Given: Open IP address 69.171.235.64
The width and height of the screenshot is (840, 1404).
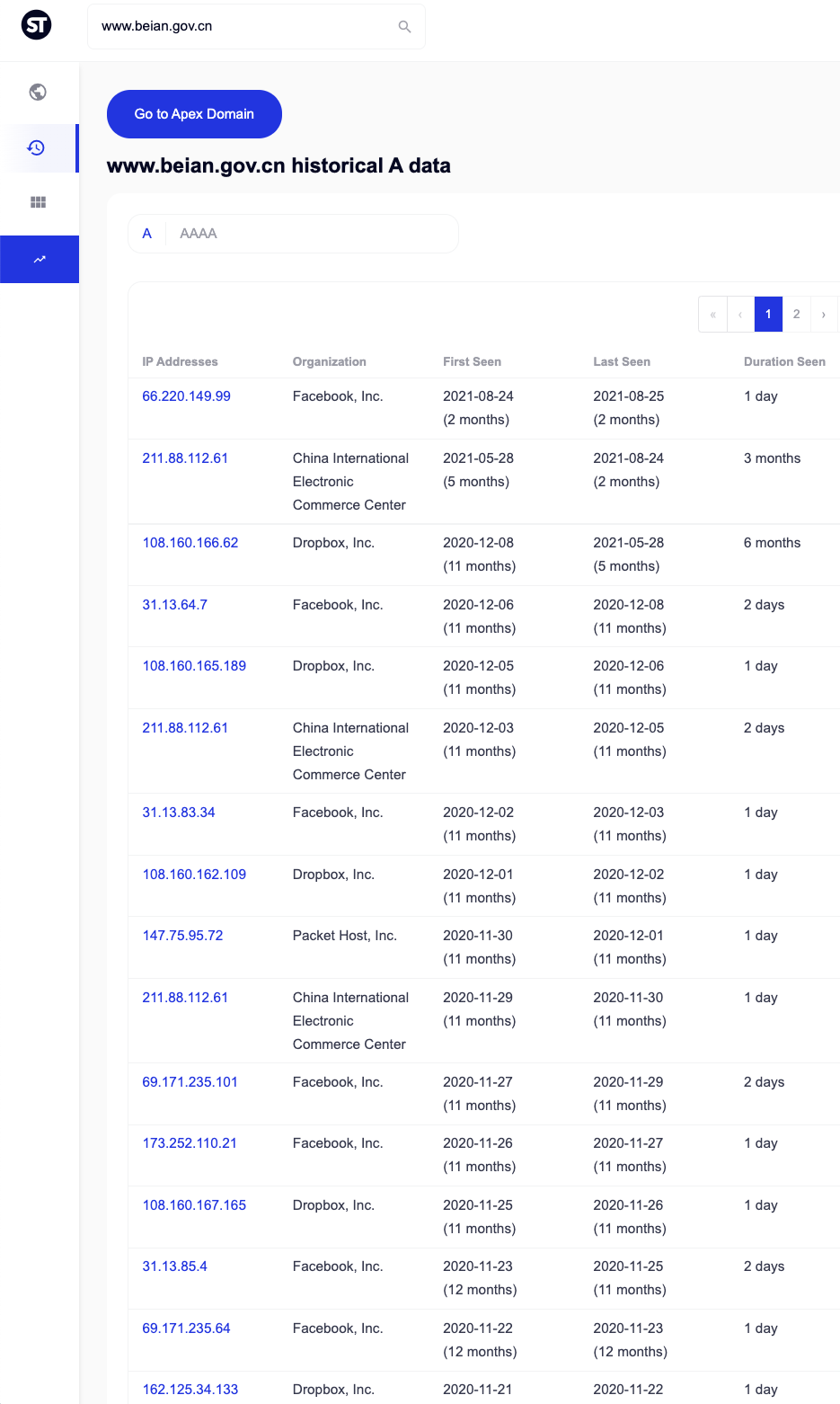Looking at the screenshot, I should click(x=186, y=1328).
